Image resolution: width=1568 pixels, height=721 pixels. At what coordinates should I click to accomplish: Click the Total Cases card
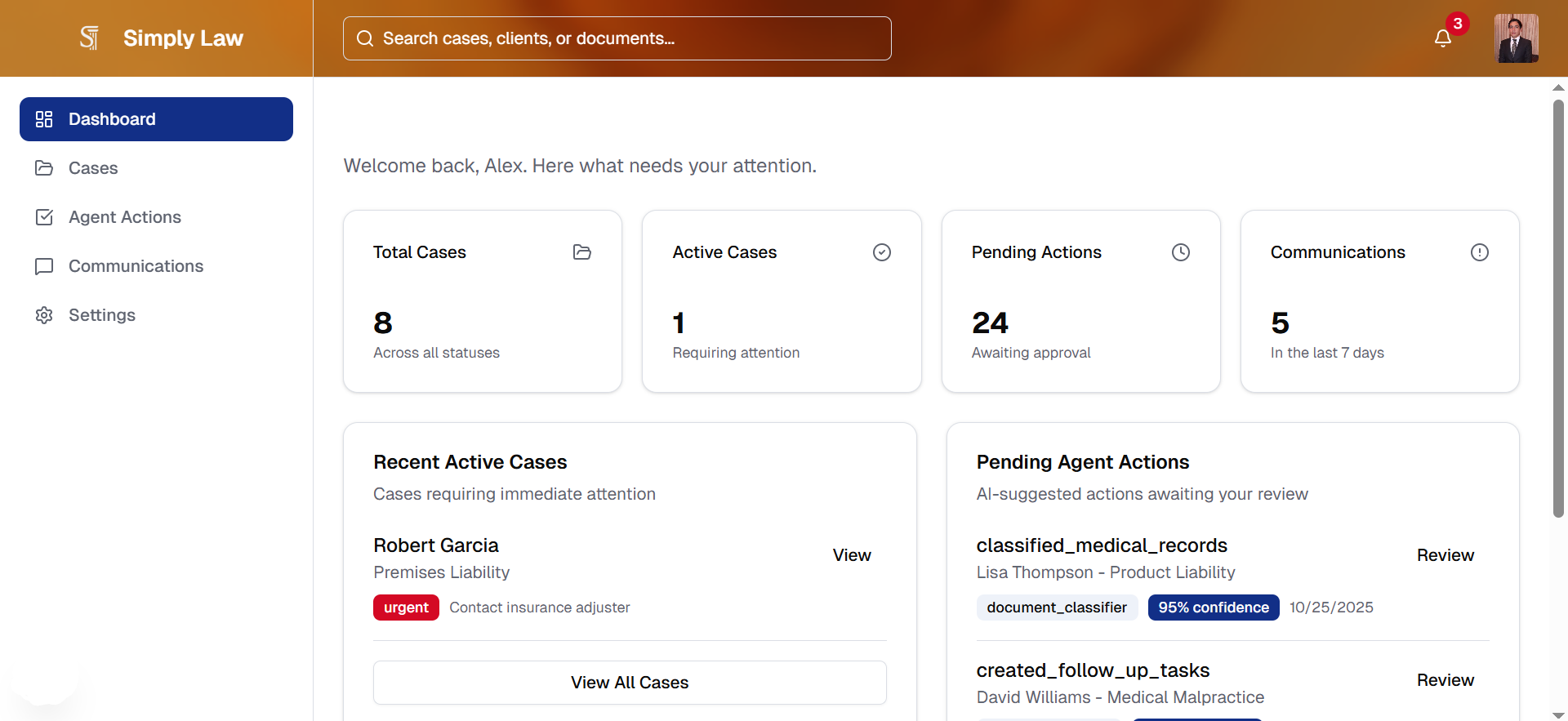click(483, 301)
